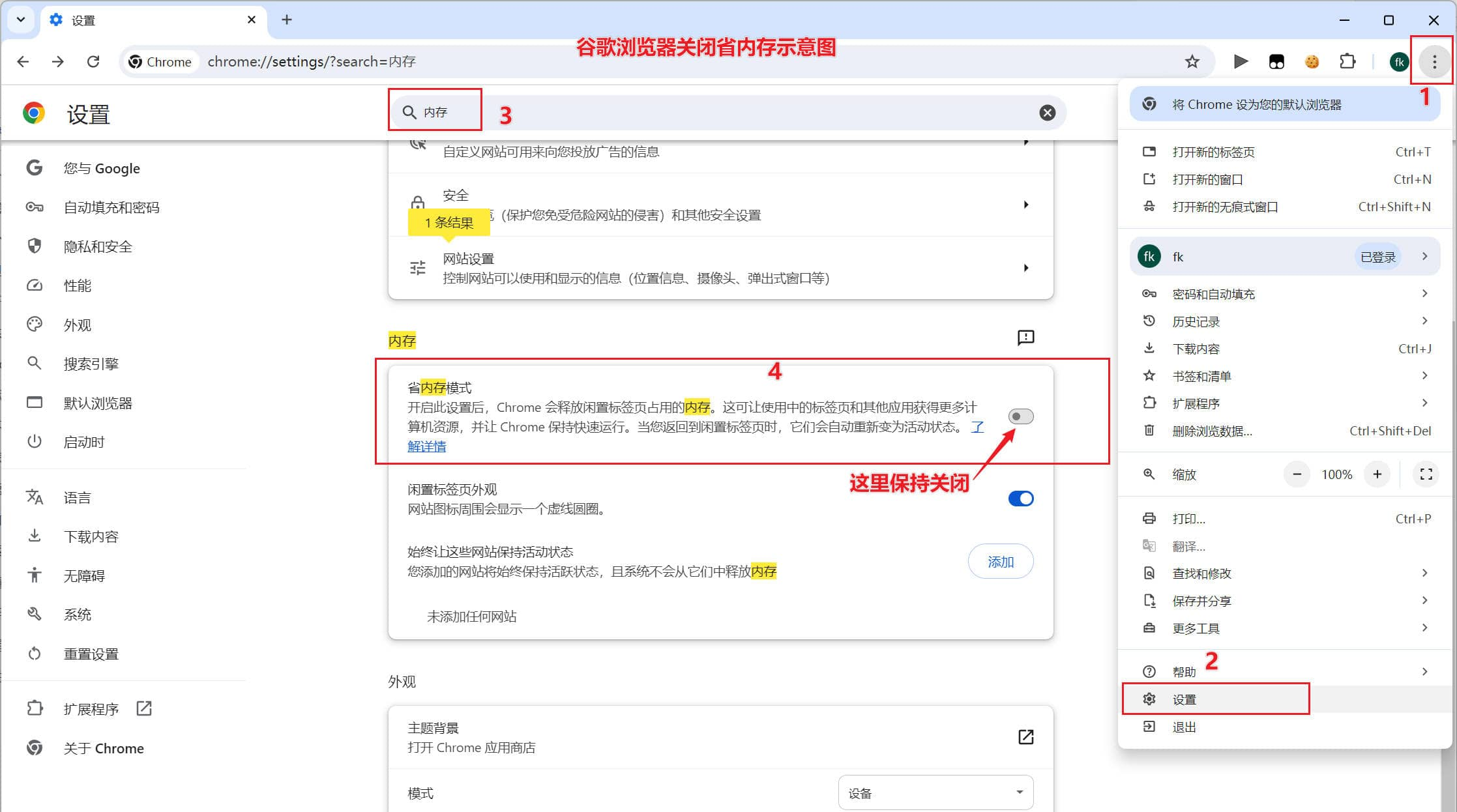Expand the 网站设置 row arrow

(x=1026, y=268)
